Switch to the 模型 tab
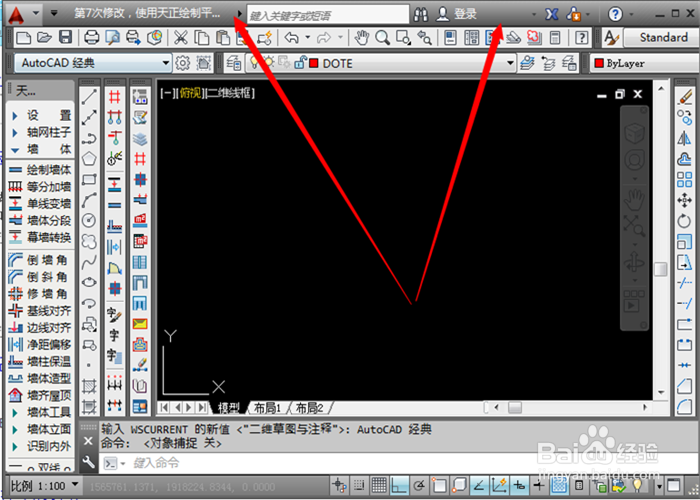Image resolution: width=700 pixels, height=500 pixels. pos(229,408)
